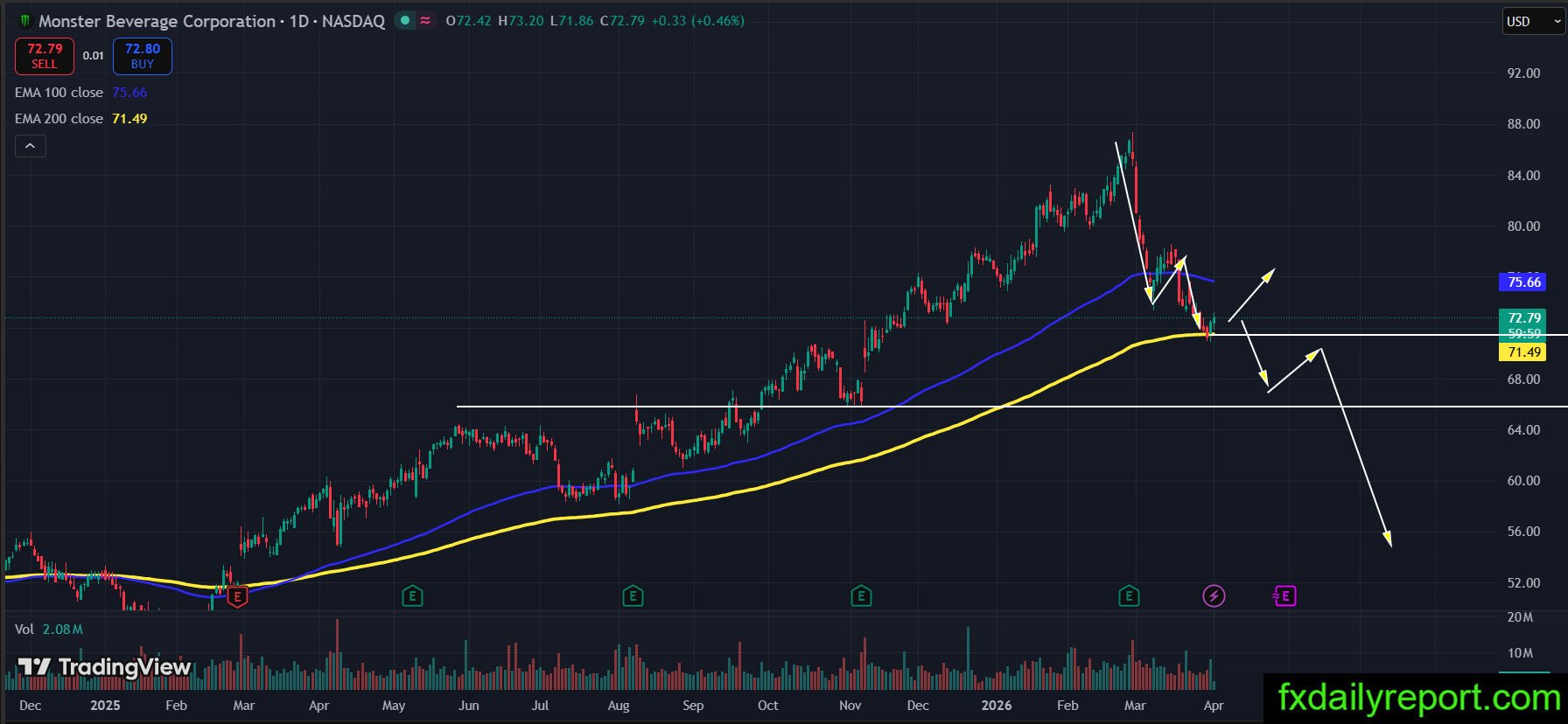Screen dimensions: 1568x724
Task: Click the 56.00 price axis label
Action: tap(1523, 532)
